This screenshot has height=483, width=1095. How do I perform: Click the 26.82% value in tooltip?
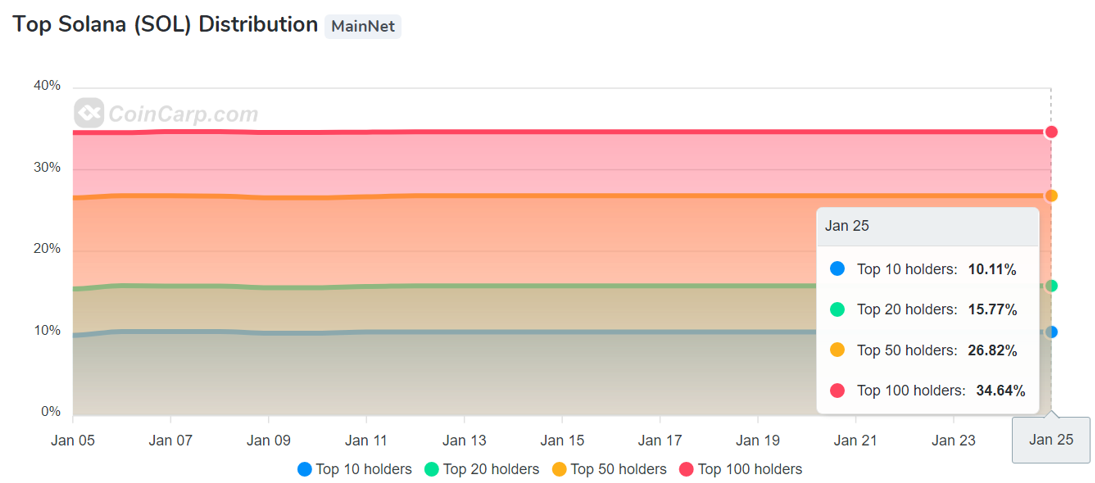(x=992, y=350)
